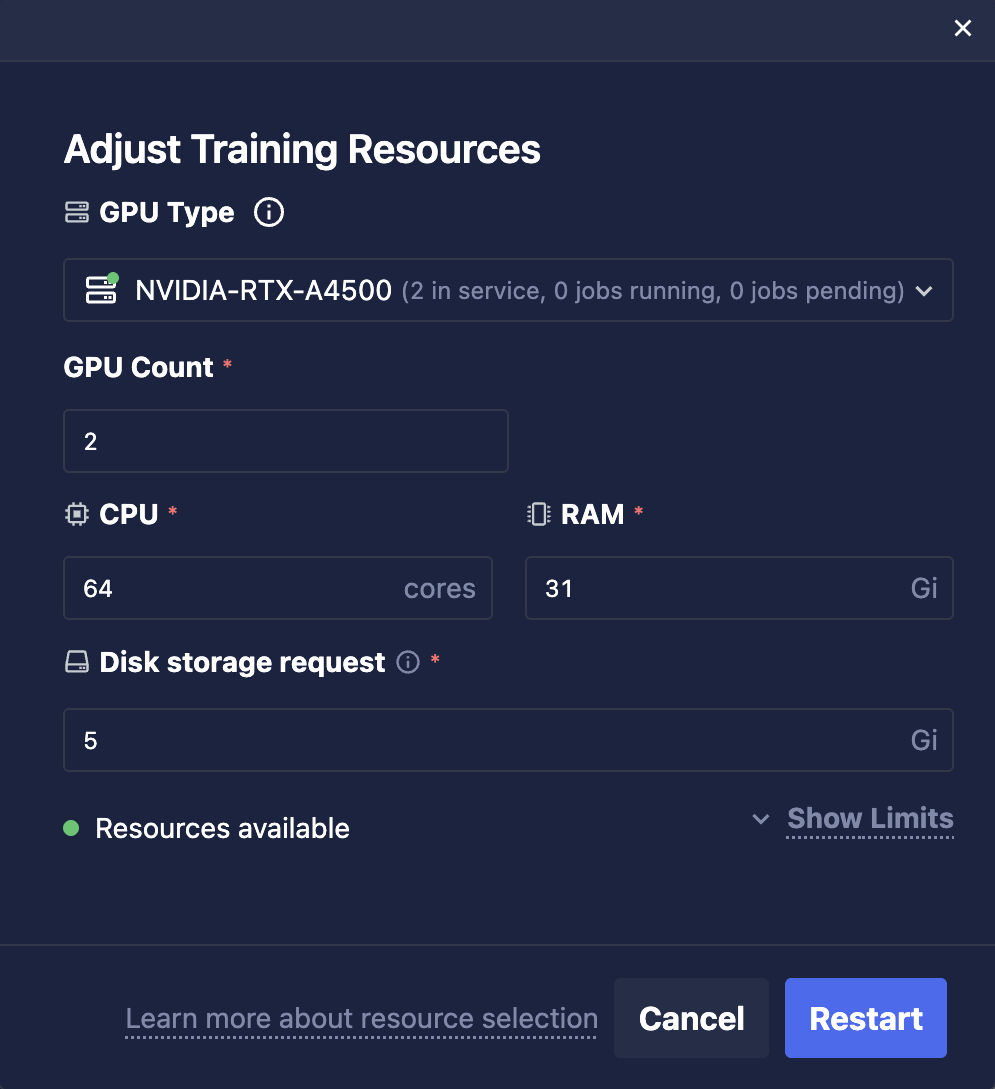The width and height of the screenshot is (995, 1089).
Task: Click the Disk storage request info icon
Action: pos(408,662)
